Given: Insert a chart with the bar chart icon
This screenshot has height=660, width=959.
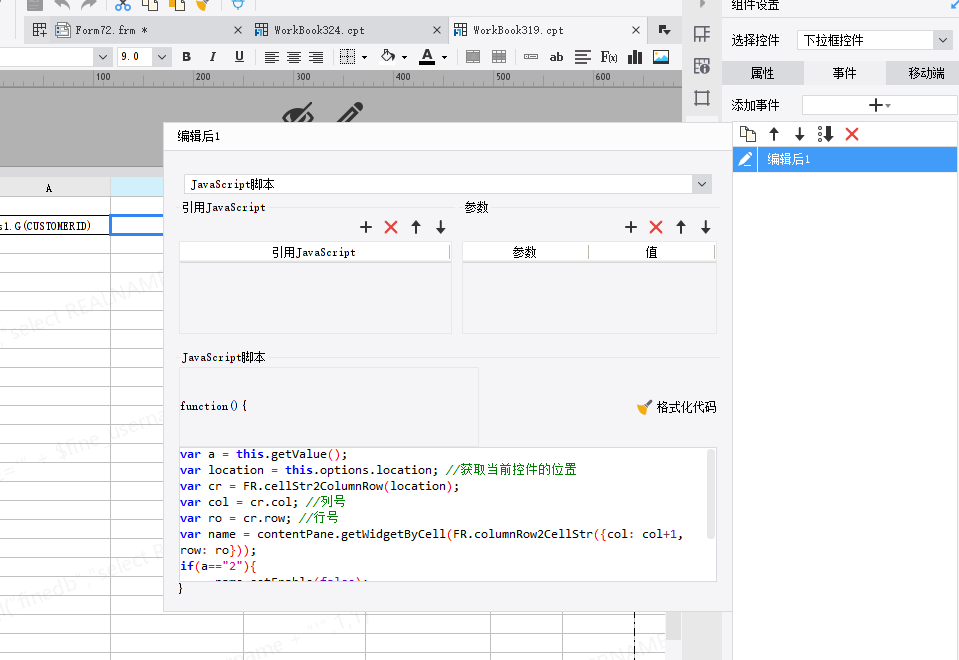Looking at the screenshot, I should click(635, 57).
